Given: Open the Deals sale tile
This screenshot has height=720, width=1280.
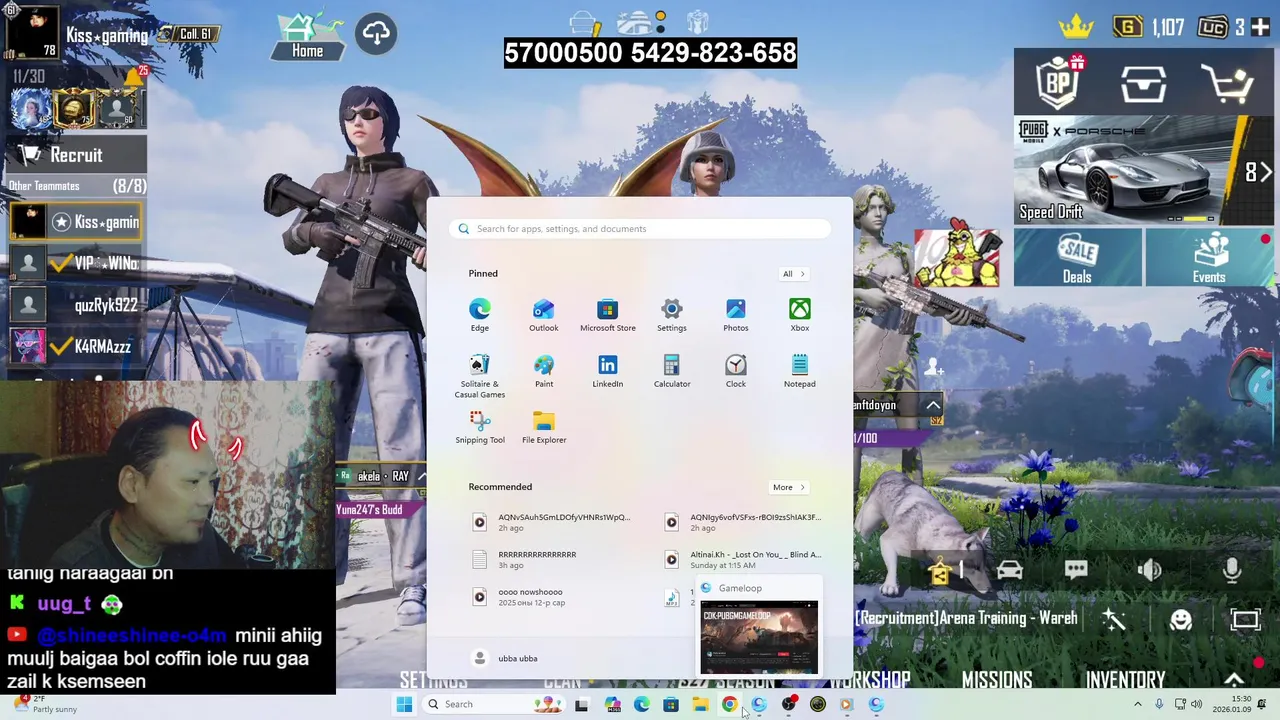Looking at the screenshot, I should click(x=1078, y=258).
